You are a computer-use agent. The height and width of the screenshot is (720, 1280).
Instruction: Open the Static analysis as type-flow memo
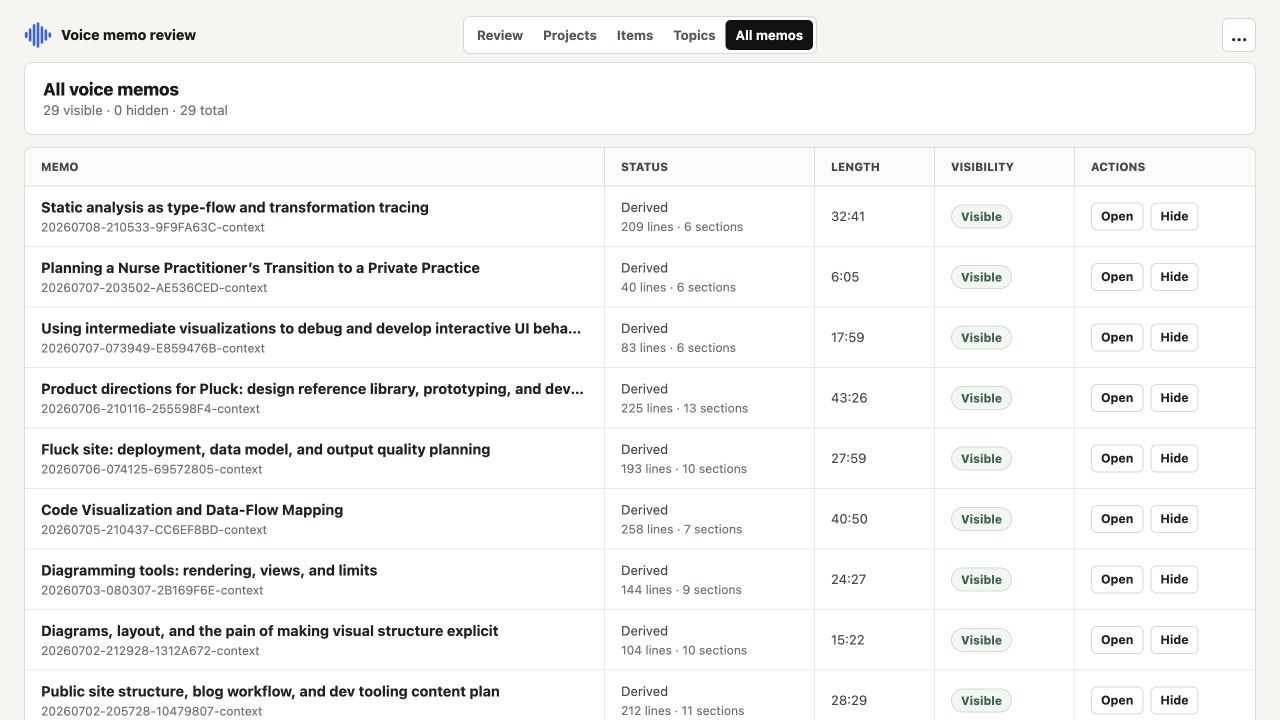click(1117, 216)
